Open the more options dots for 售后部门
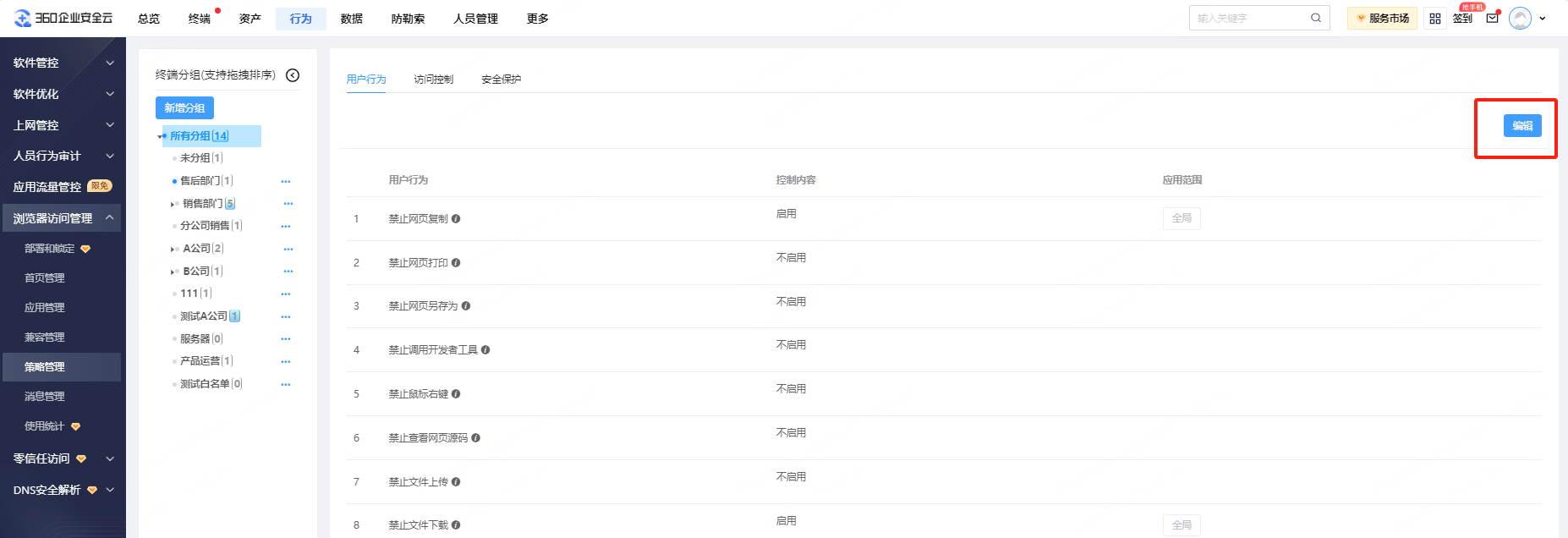Screen dimensions: 1568x538 click(286, 182)
